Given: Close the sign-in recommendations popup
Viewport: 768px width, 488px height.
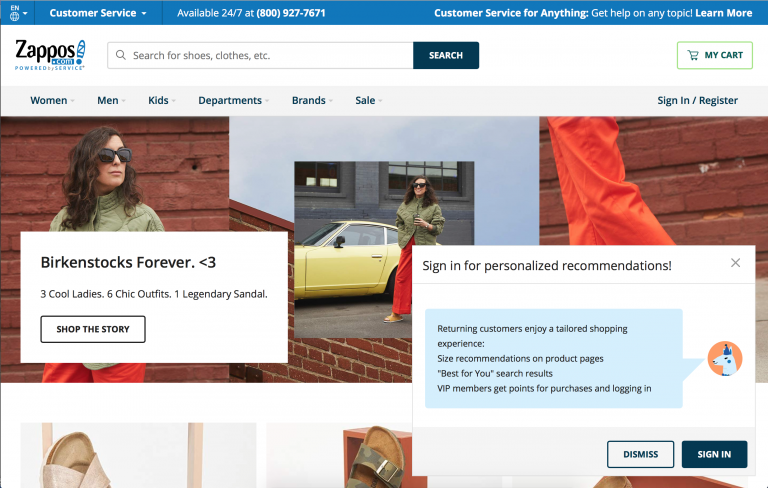Looking at the screenshot, I should 735,263.
